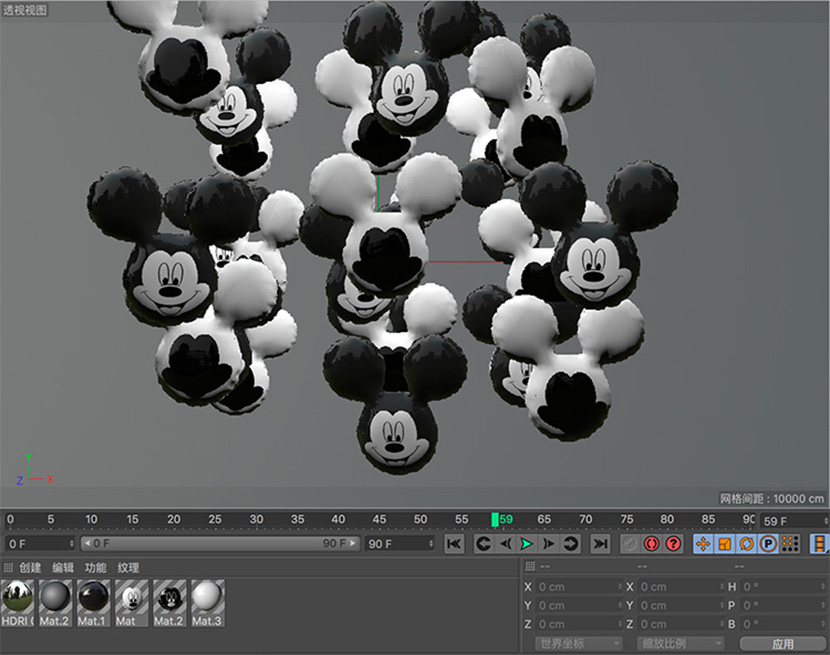Click the left arrow of preview range slider
The image size is (830, 655).
tap(87, 543)
